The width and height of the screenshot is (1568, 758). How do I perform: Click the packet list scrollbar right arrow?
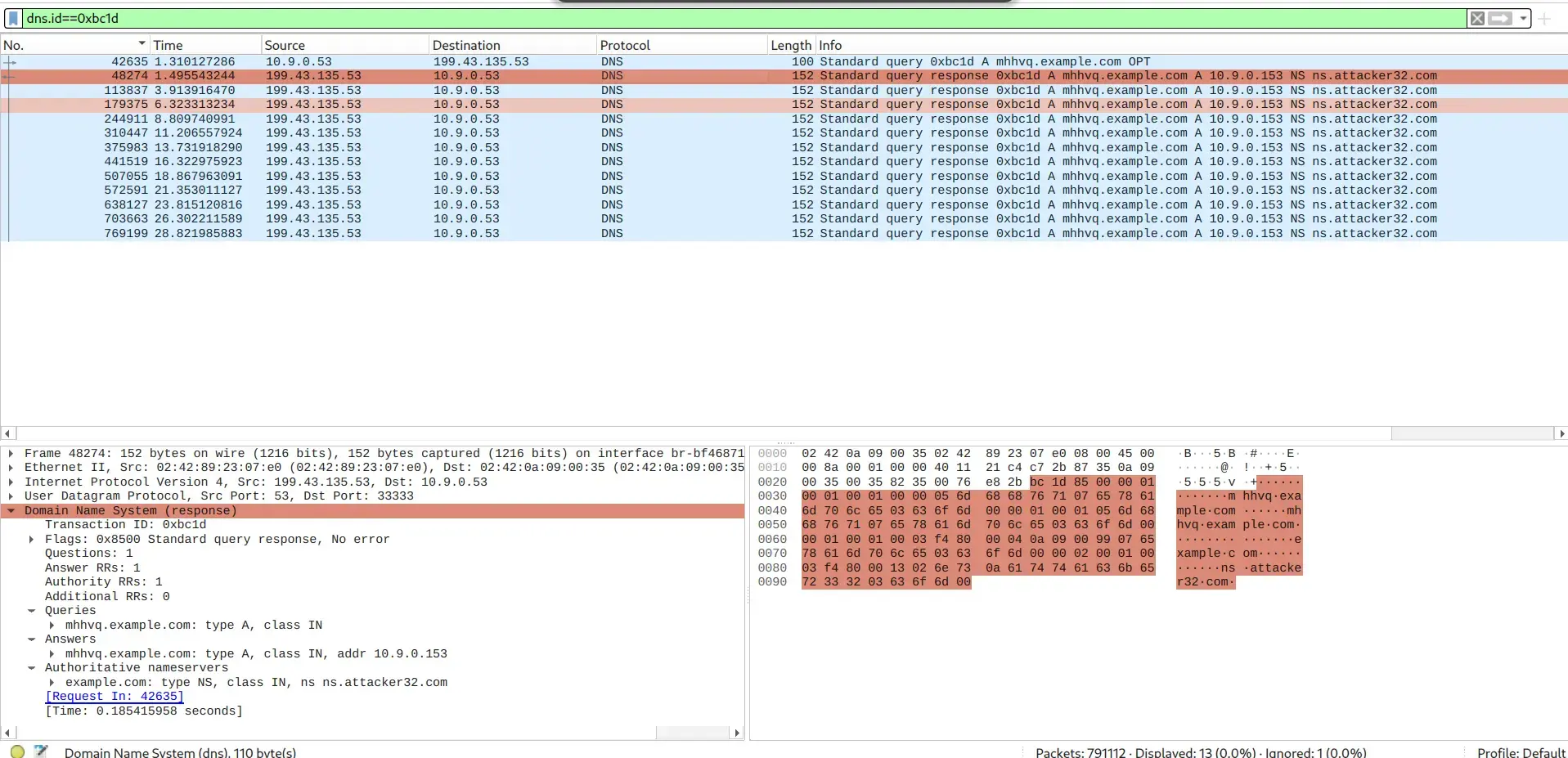[x=1561, y=433]
